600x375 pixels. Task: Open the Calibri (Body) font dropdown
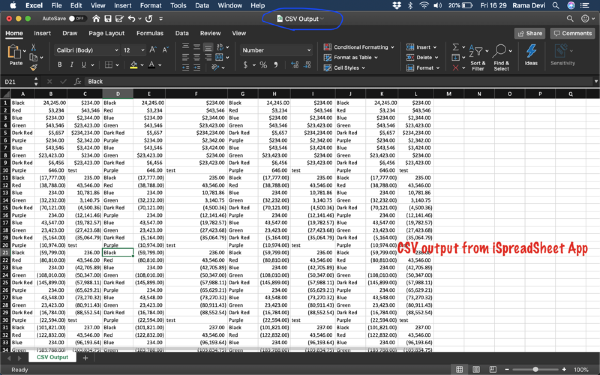tap(87, 50)
